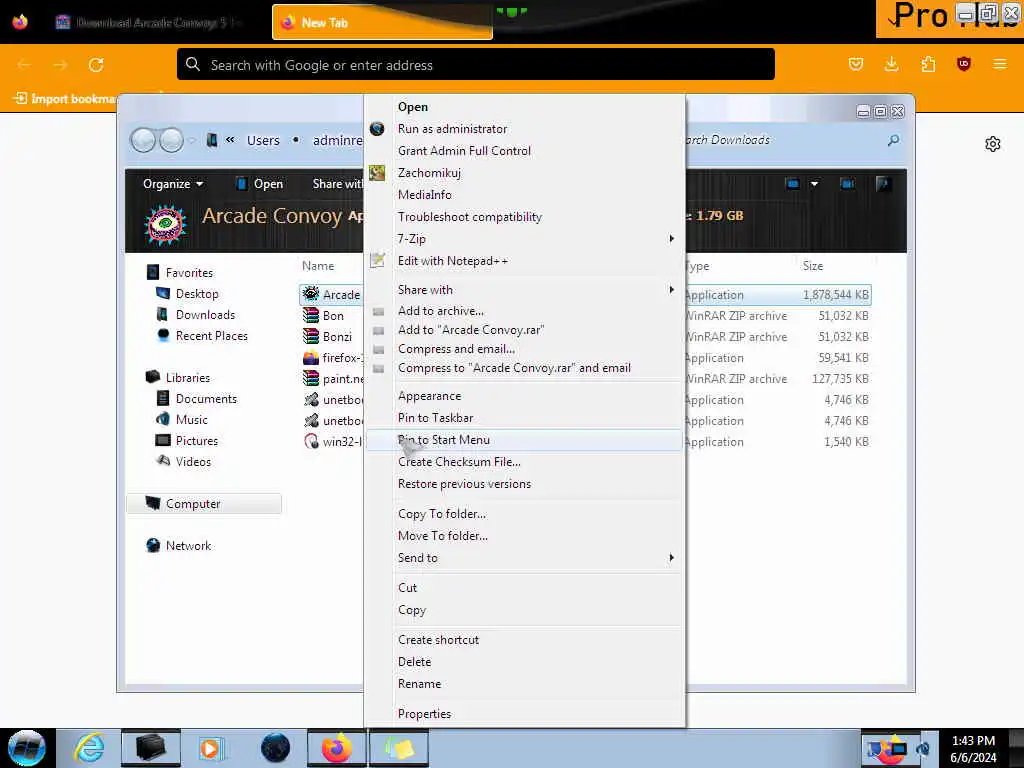This screenshot has height=768, width=1024.
Task: Click Rename in context menu
Action: (419, 684)
